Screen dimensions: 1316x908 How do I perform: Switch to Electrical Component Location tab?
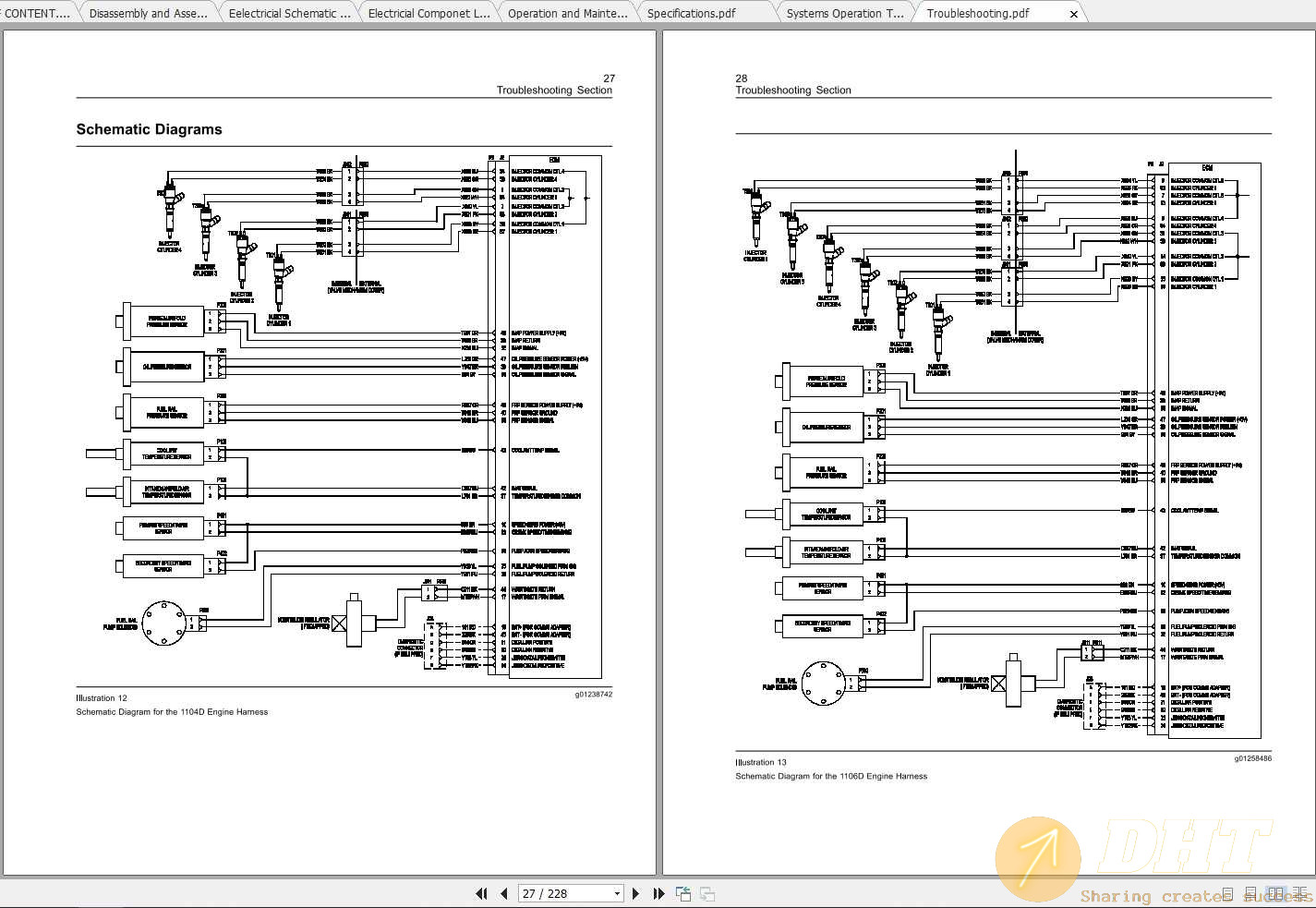[429, 13]
